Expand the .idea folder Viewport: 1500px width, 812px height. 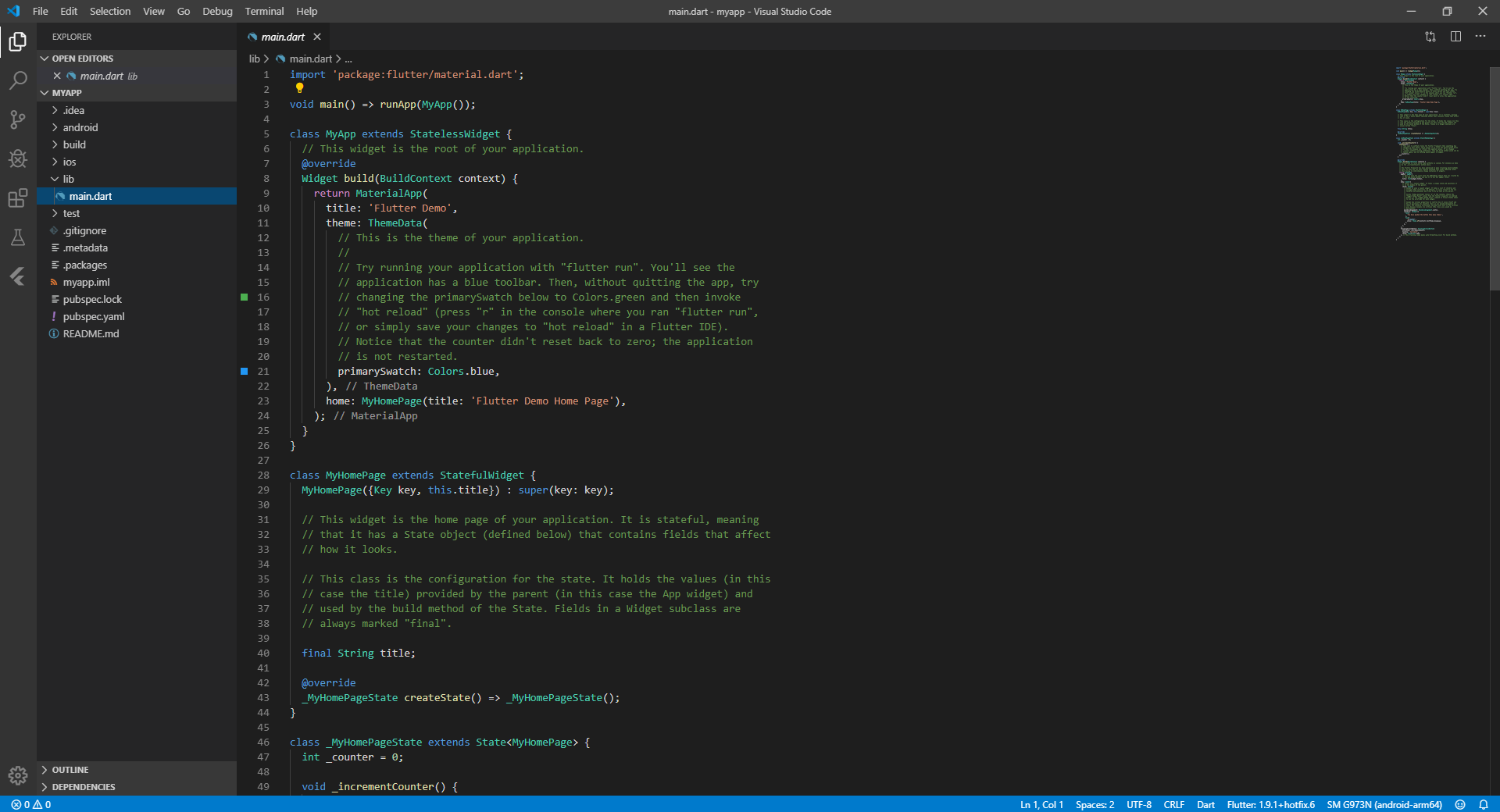coord(137,110)
